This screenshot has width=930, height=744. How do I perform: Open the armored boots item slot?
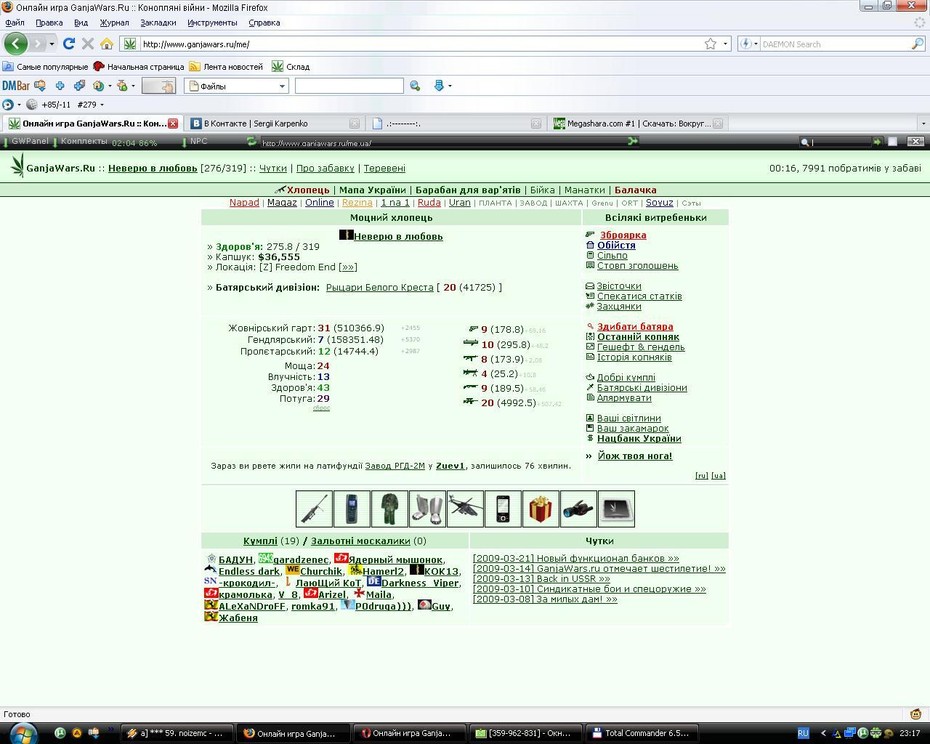point(427,508)
